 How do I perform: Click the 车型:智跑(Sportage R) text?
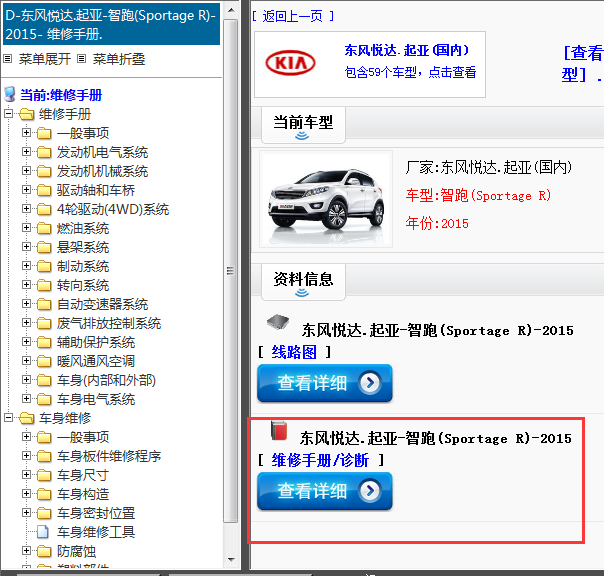pos(478,195)
